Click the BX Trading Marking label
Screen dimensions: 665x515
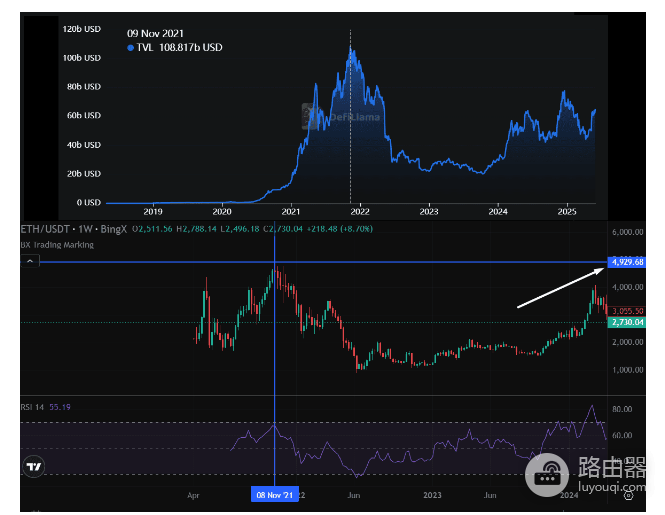(57, 245)
